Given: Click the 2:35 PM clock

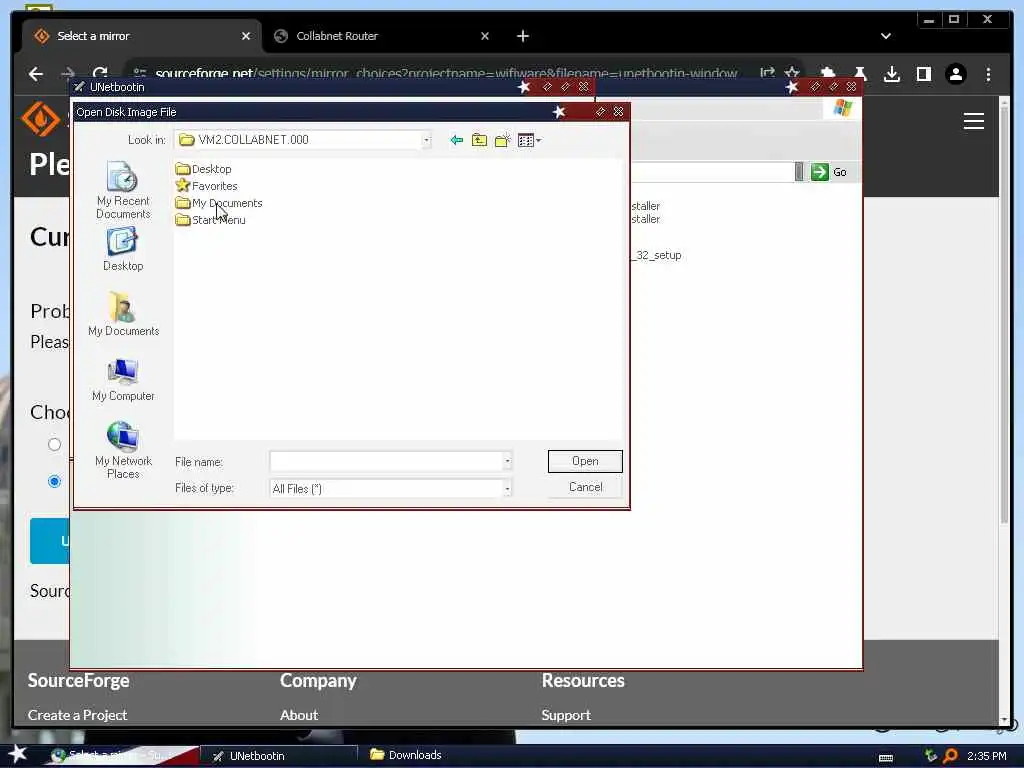Looking at the screenshot, I should pyautogui.click(x=987, y=756).
